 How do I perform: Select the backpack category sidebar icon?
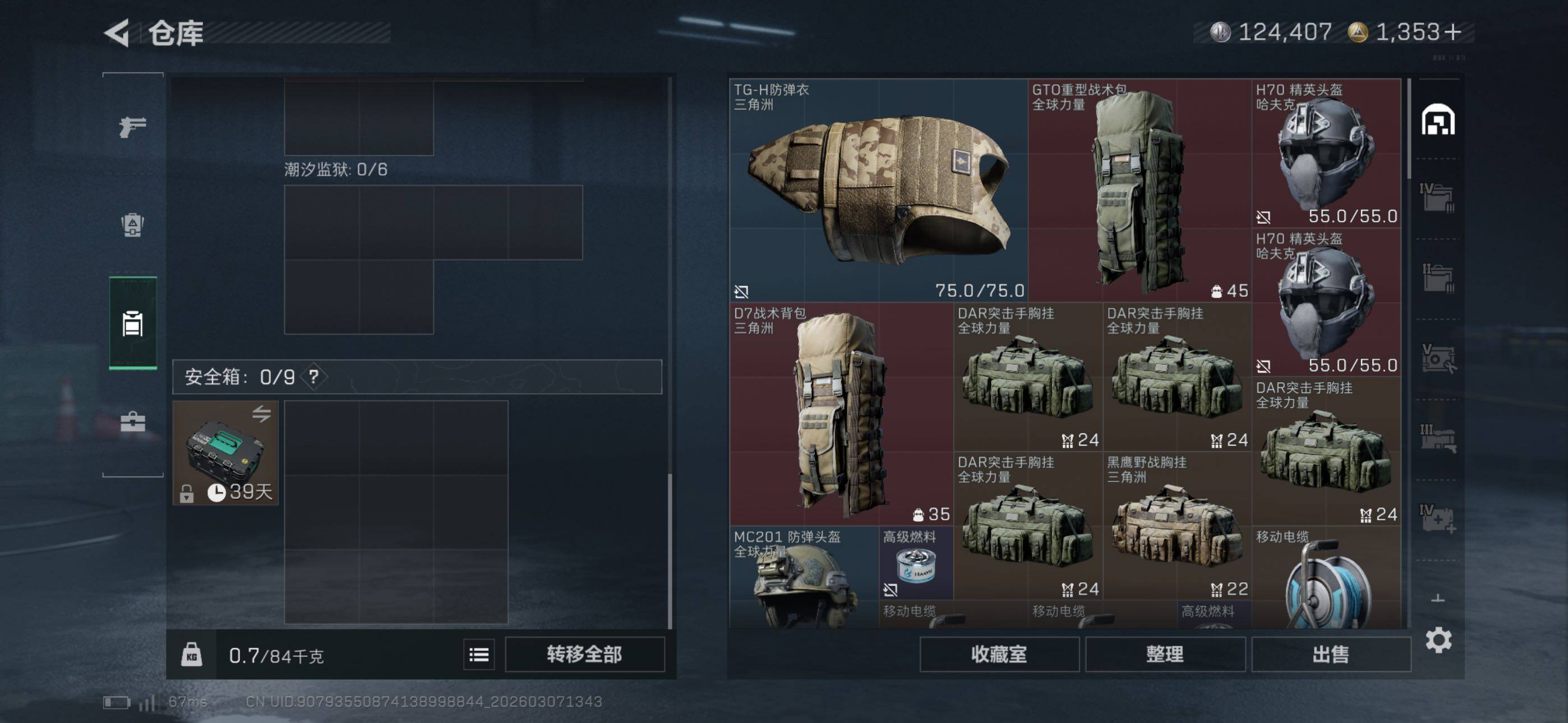pyautogui.click(x=133, y=225)
